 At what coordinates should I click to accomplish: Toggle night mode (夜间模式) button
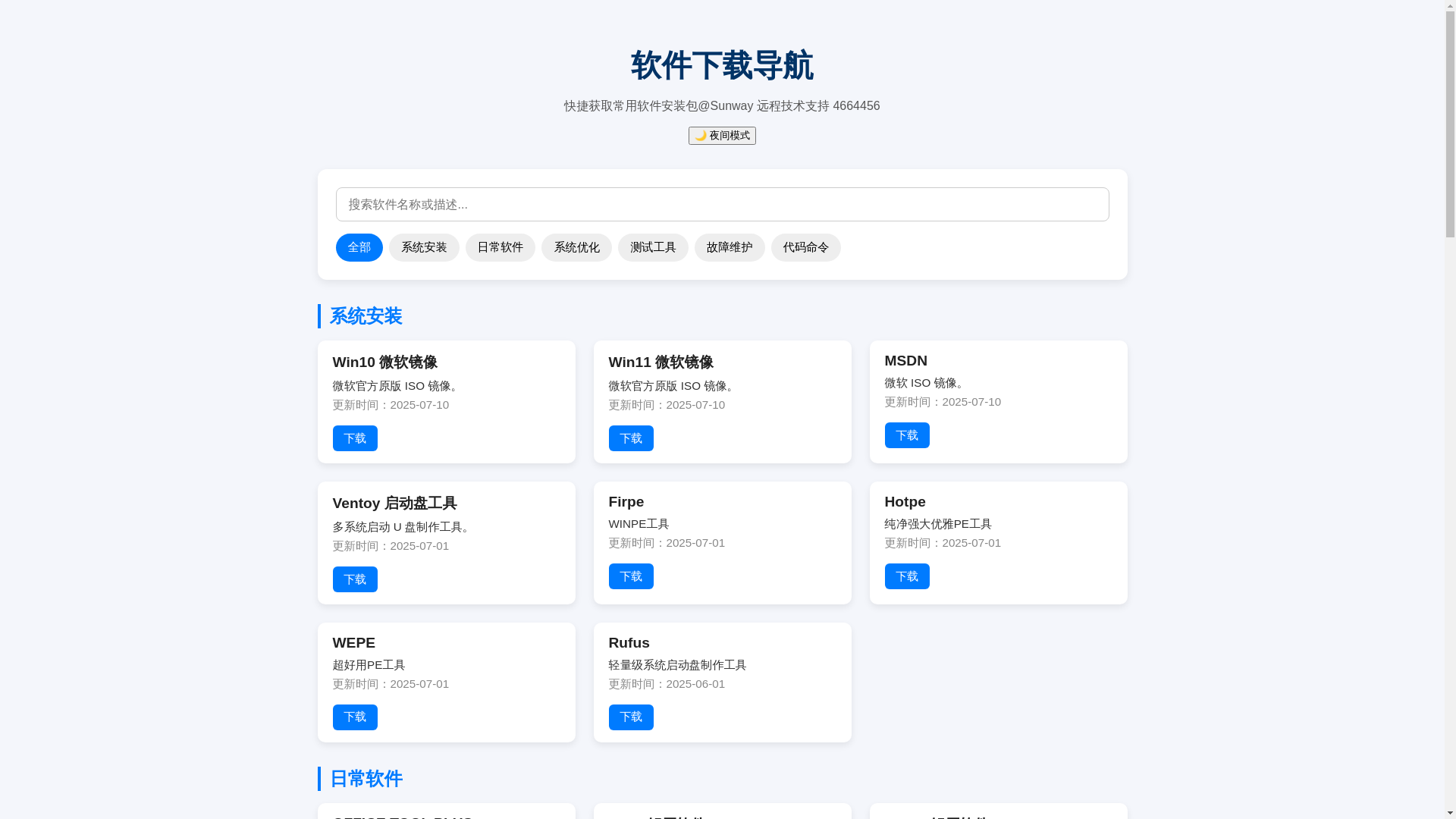click(722, 136)
